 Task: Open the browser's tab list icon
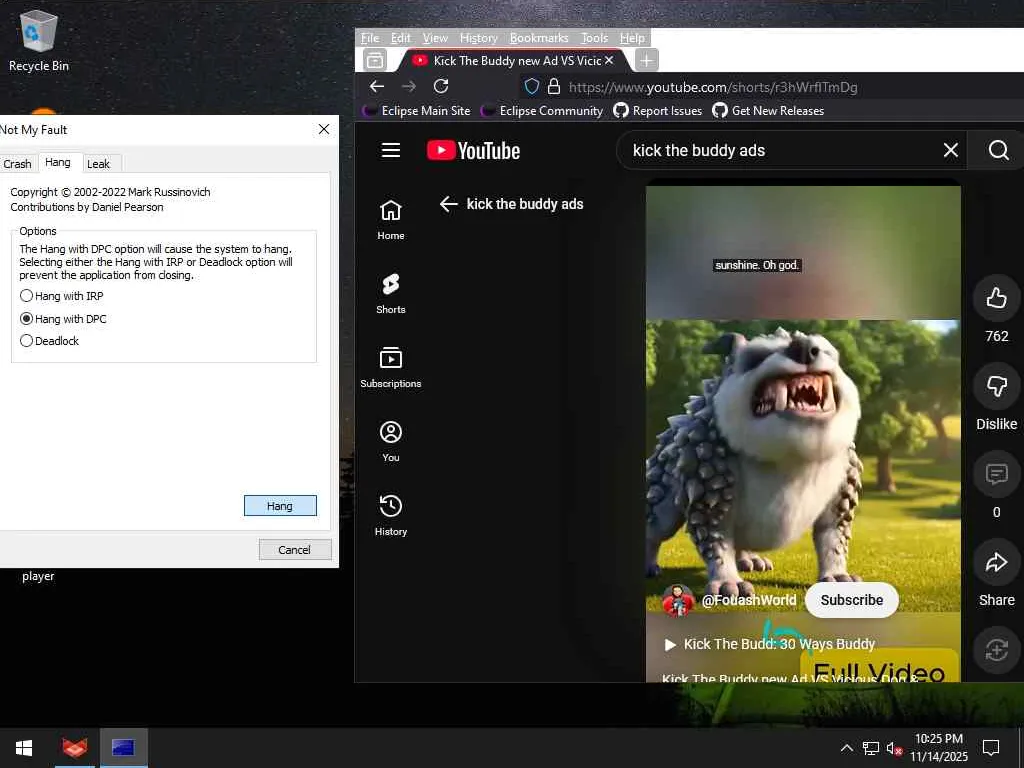pyautogui.click(x=375, y=60)
